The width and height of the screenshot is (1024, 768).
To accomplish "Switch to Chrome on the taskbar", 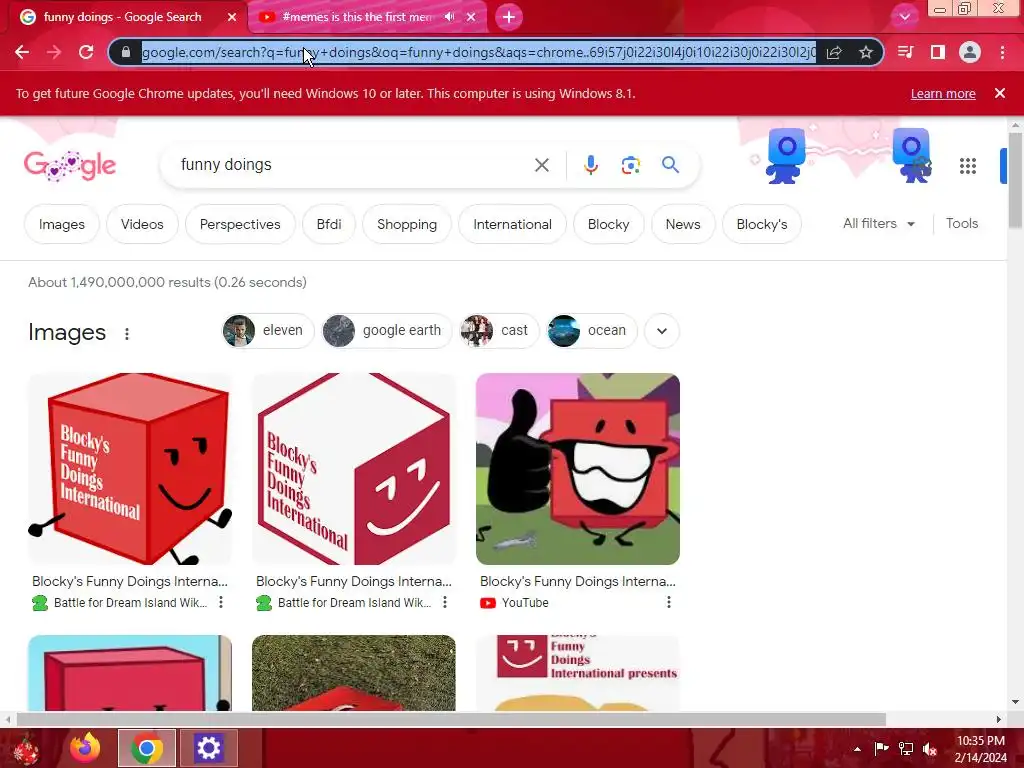I will (x=146, y=748).
